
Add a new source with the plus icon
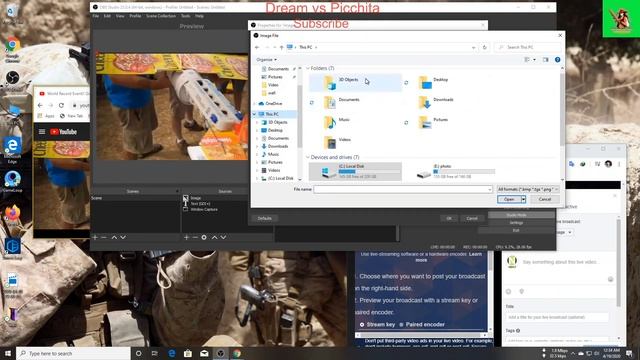click(x=186, y=237)
